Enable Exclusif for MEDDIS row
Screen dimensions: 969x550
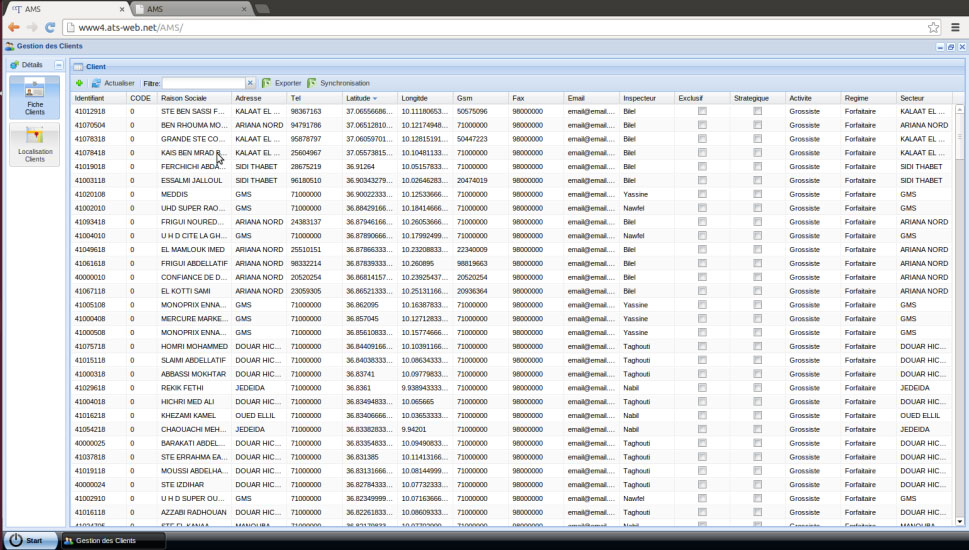point(702,194)
